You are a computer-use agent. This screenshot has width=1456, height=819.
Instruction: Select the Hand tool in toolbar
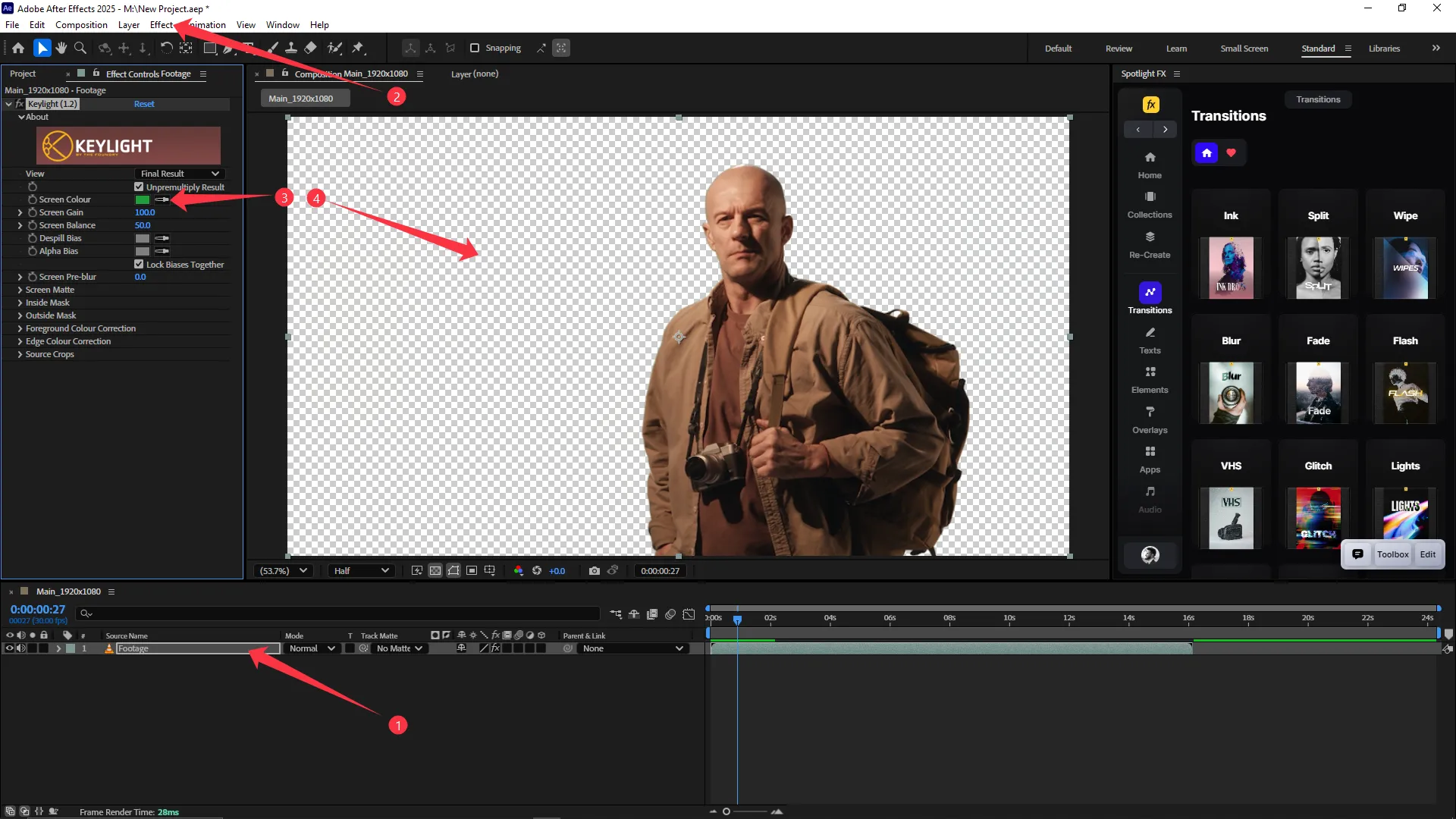(61, 48)
